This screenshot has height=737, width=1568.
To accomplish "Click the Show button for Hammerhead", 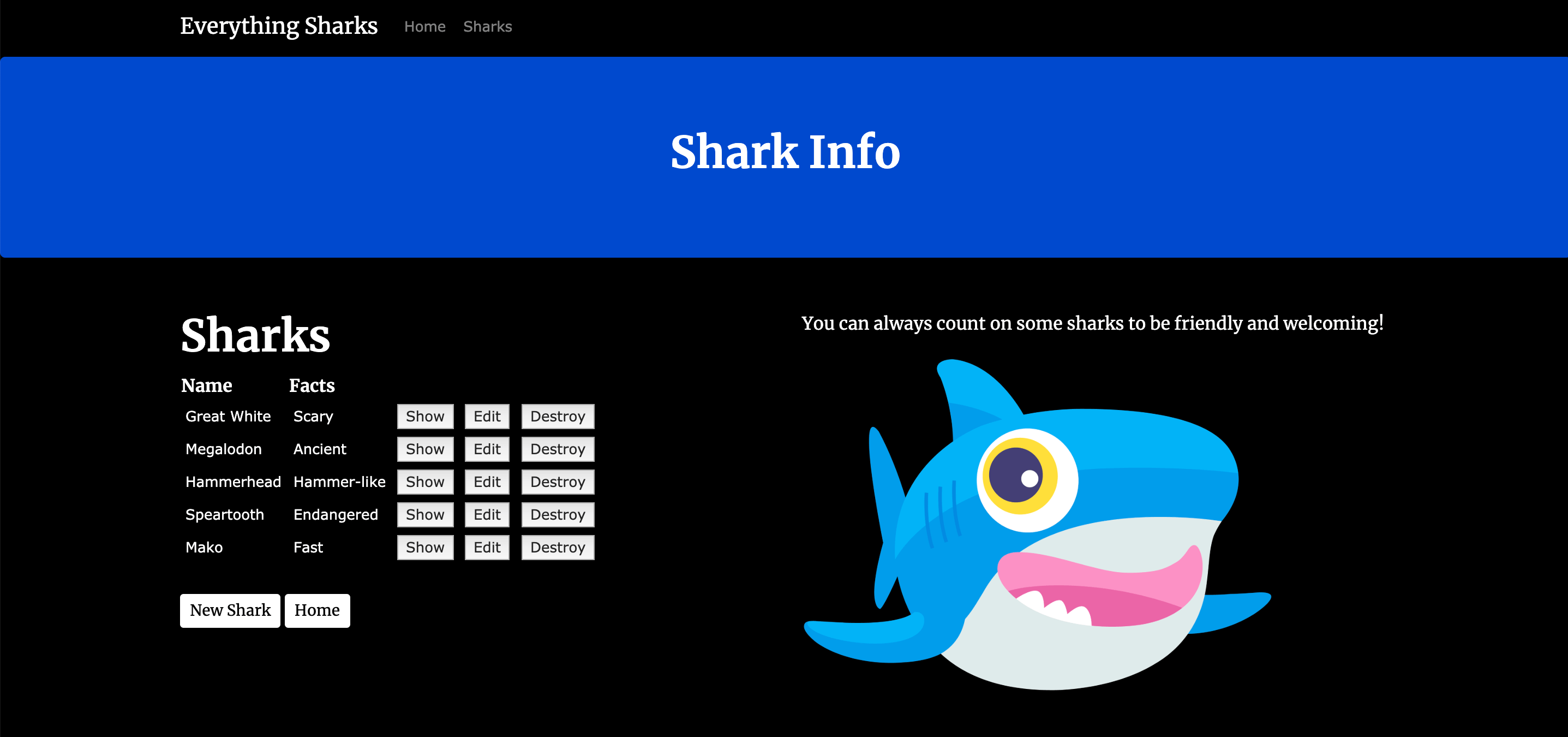I will (425, 482).
